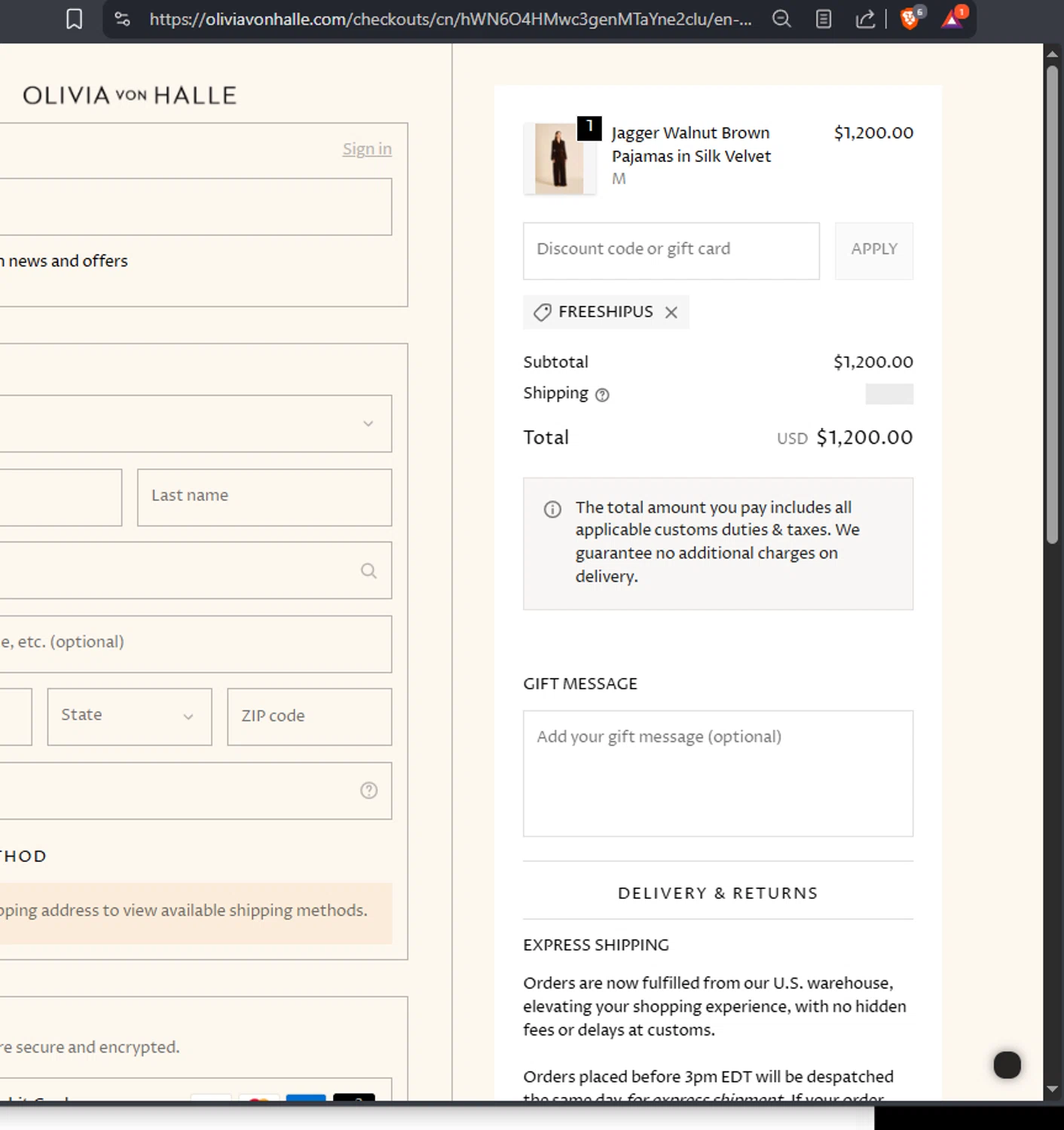Viewport: 1064px width, 1130px height.
Task: Click the phone number input field
Action: coord(196,791)
